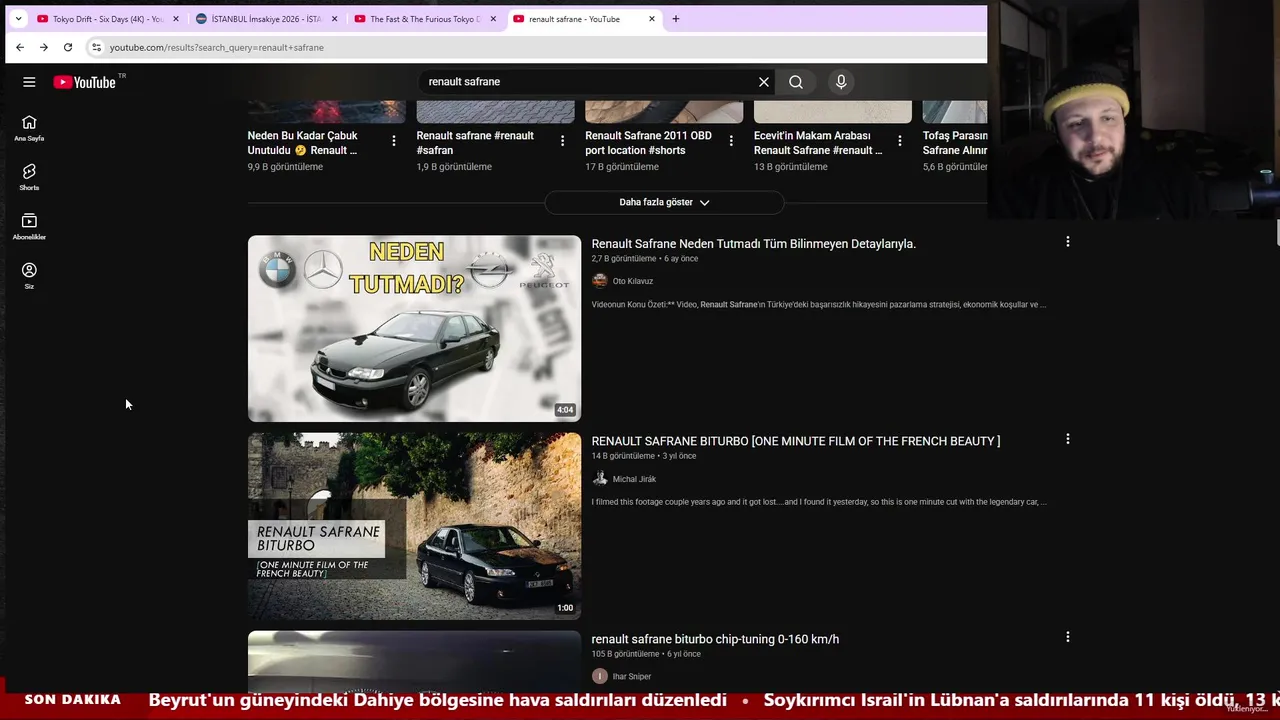Screen dimensions: 1280x720
Task: Start voice search with microphone
Action: point(841,82)
